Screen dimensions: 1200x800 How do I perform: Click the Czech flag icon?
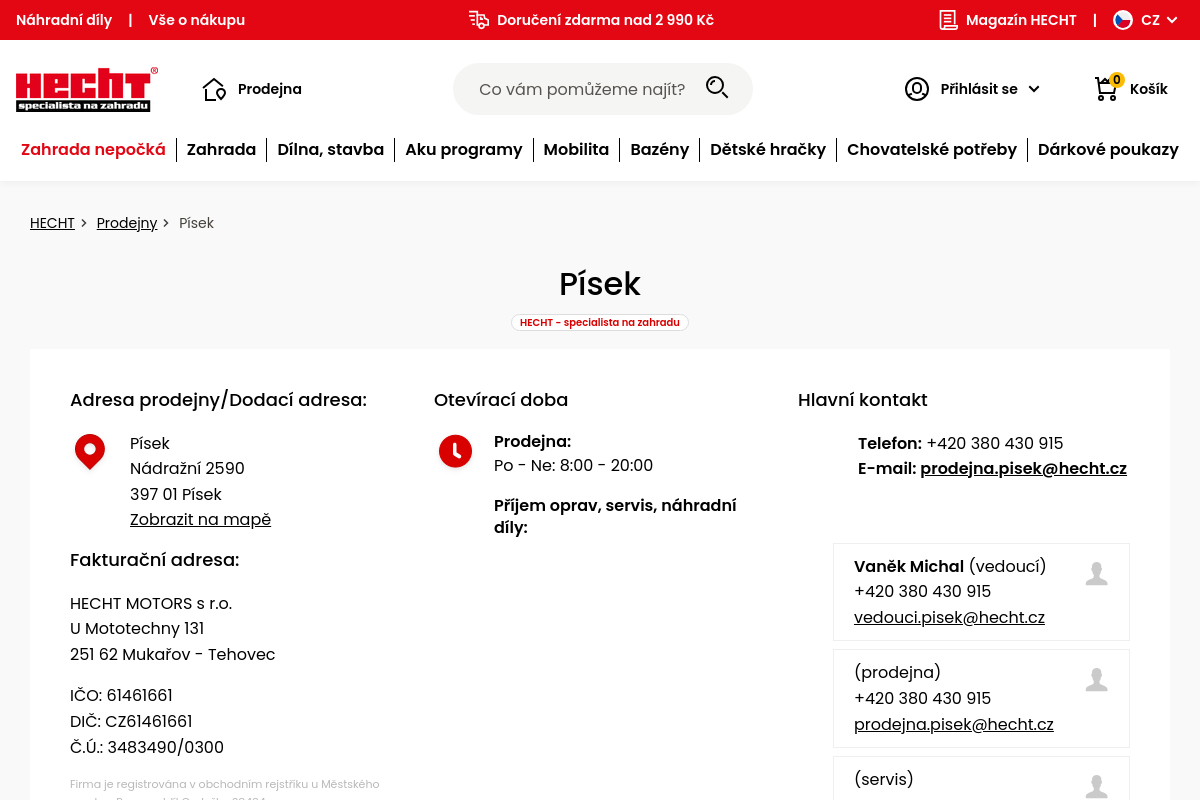click(1123, 20)
